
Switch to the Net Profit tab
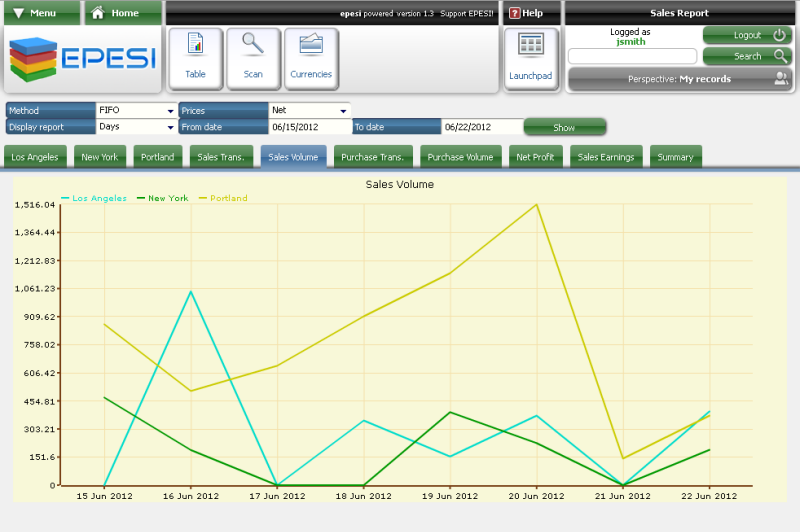point(535,157)
